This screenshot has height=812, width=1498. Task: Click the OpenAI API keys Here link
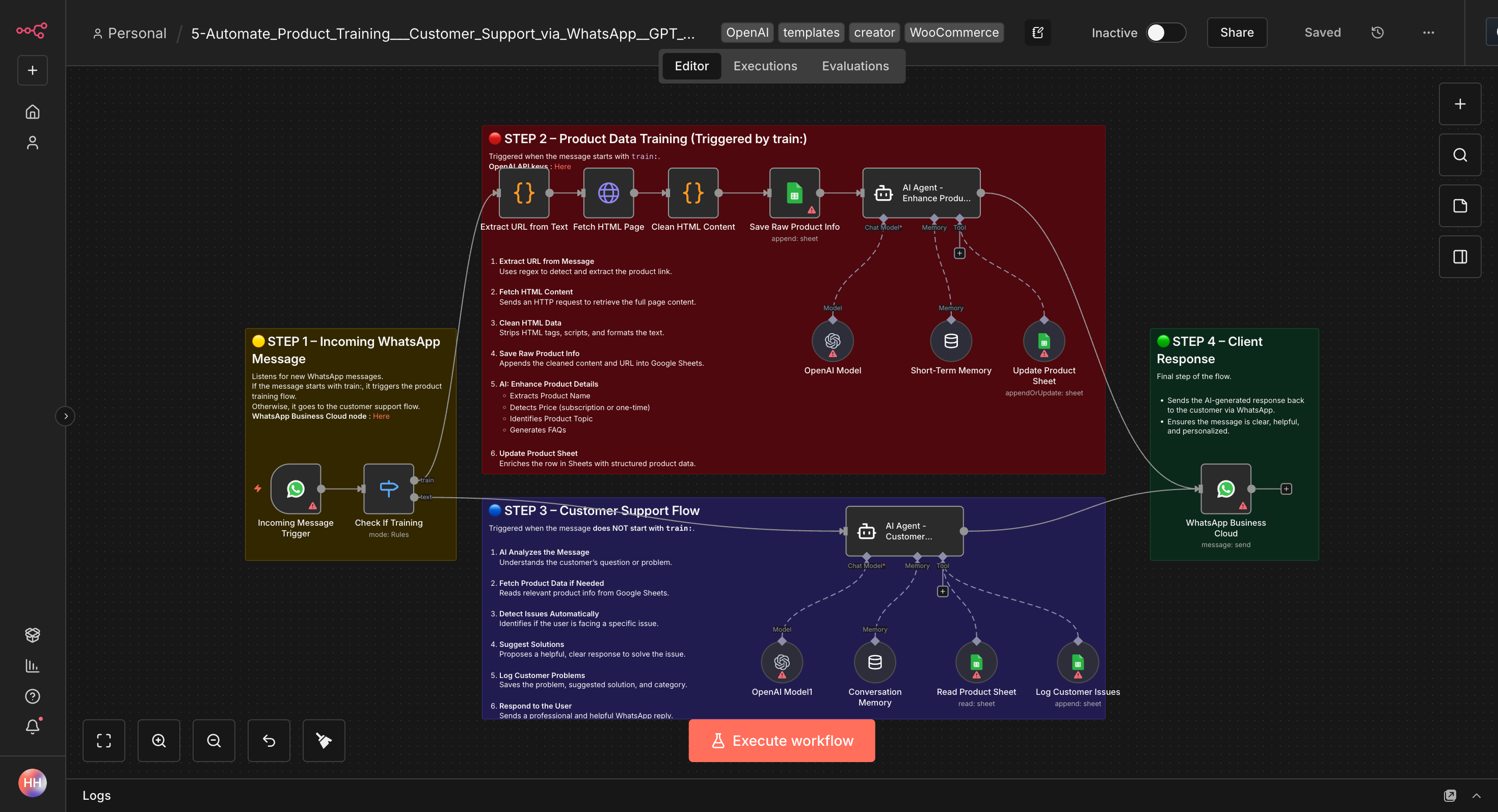click(561, 167)
